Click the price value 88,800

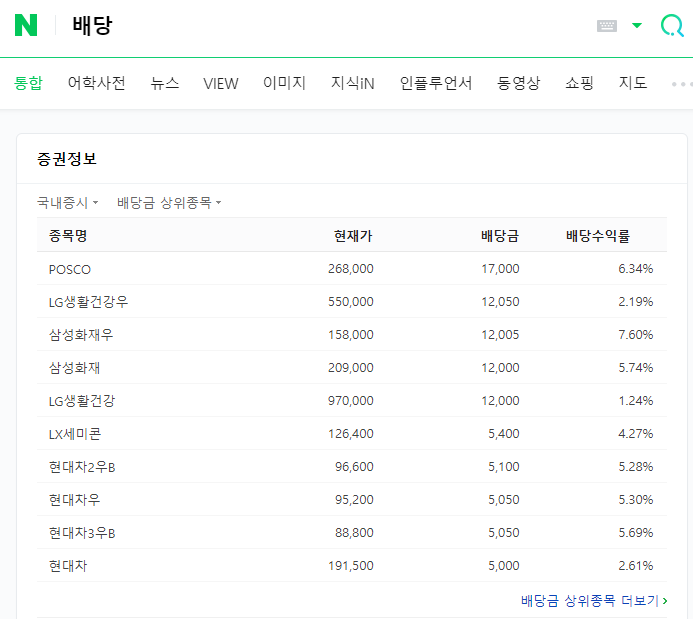[354, 533]
